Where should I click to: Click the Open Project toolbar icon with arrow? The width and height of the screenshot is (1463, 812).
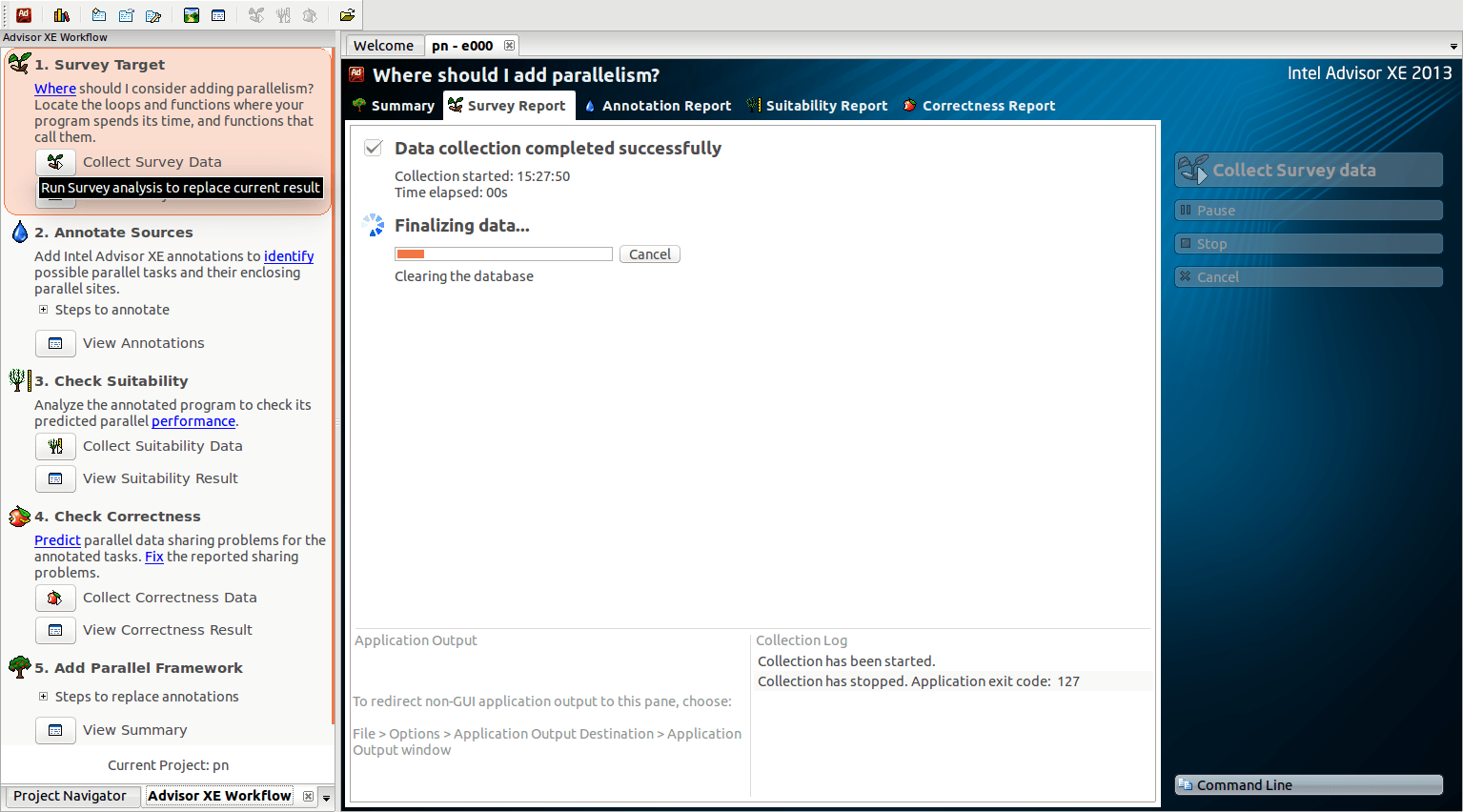tap(126, 14)
